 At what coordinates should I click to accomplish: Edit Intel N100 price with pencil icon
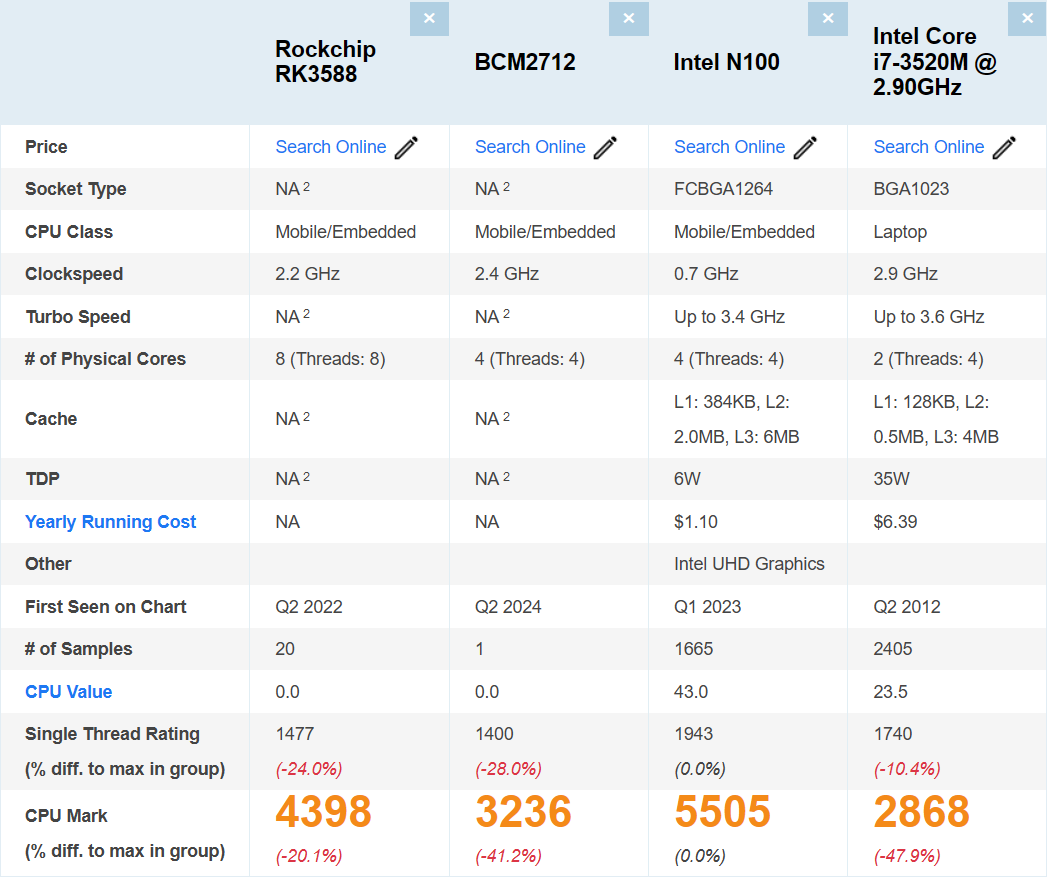805,148
